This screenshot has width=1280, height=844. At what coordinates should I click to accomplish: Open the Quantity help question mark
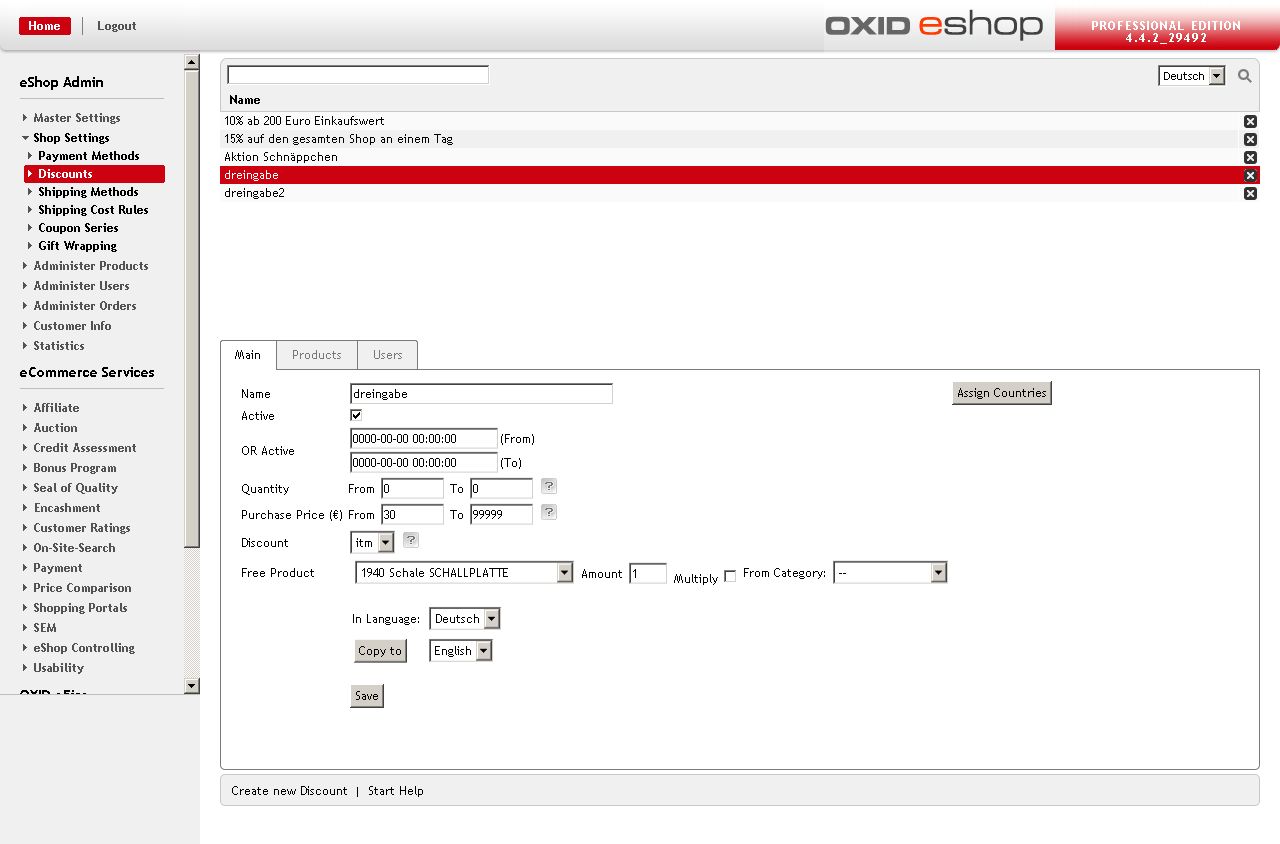(x=549, y=487)
